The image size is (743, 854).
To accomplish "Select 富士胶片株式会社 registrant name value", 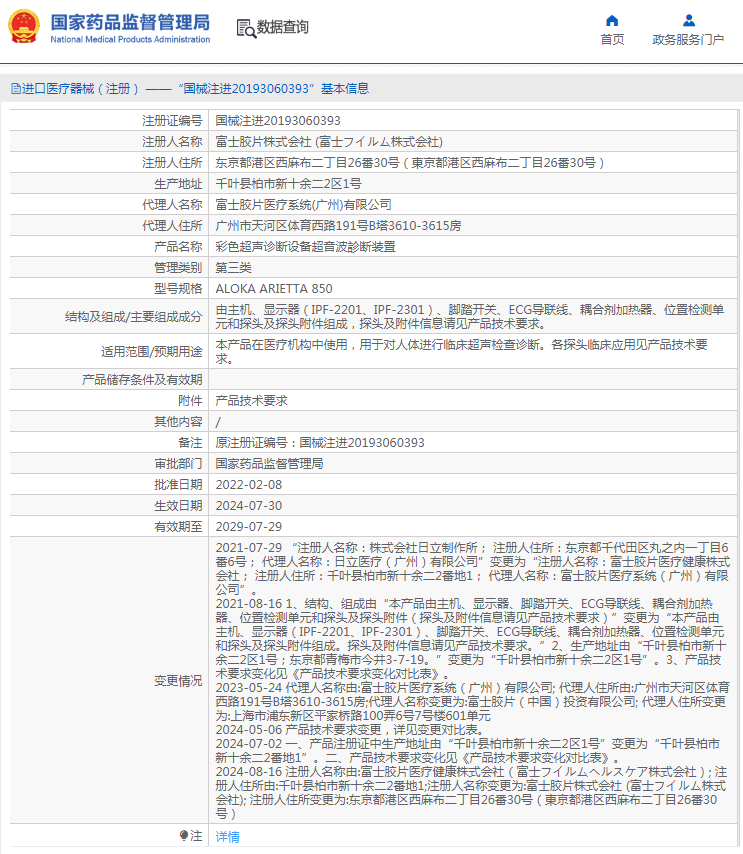I will coord(329,142).
